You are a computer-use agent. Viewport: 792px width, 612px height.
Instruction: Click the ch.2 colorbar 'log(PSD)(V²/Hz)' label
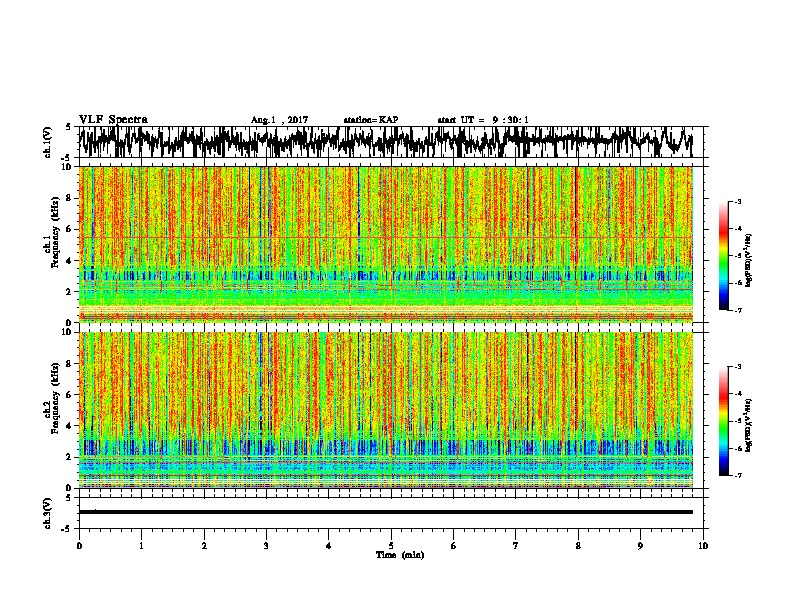click(x=748, y=425)
